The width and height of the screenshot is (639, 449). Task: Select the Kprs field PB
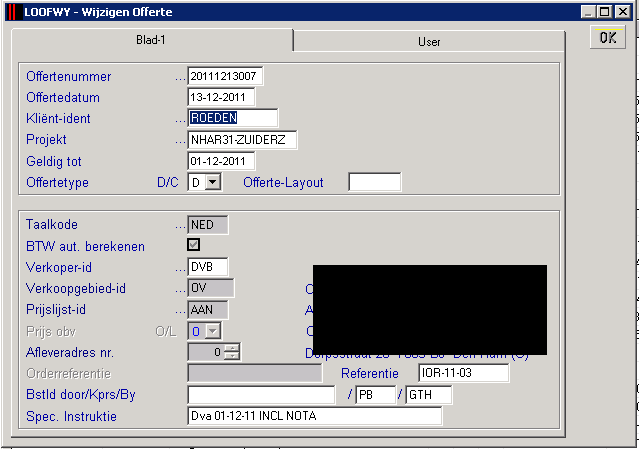pyautogui.click(x=375, y=395)
